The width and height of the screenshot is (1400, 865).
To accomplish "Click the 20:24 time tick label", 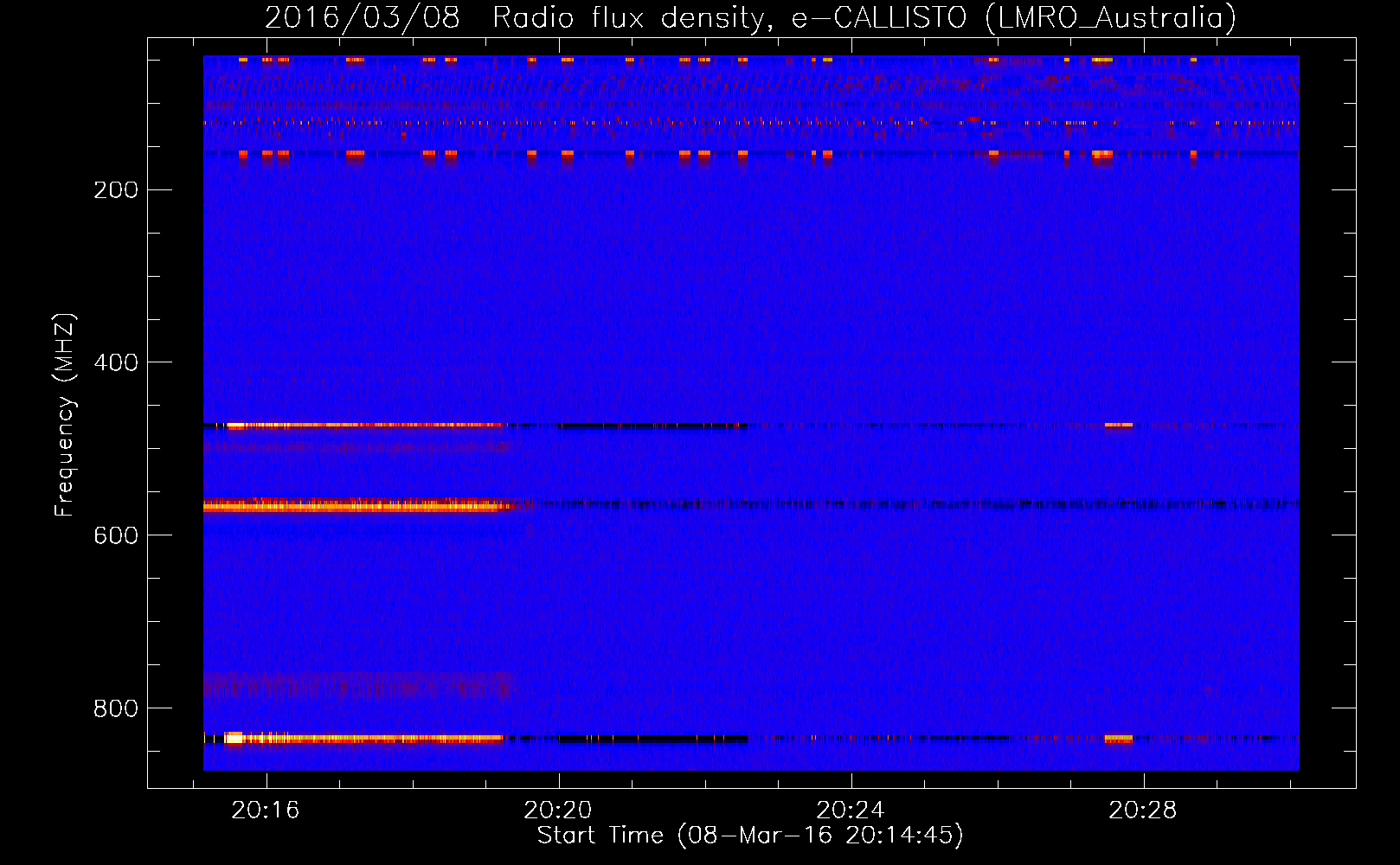I will click(x=851, y=810).
